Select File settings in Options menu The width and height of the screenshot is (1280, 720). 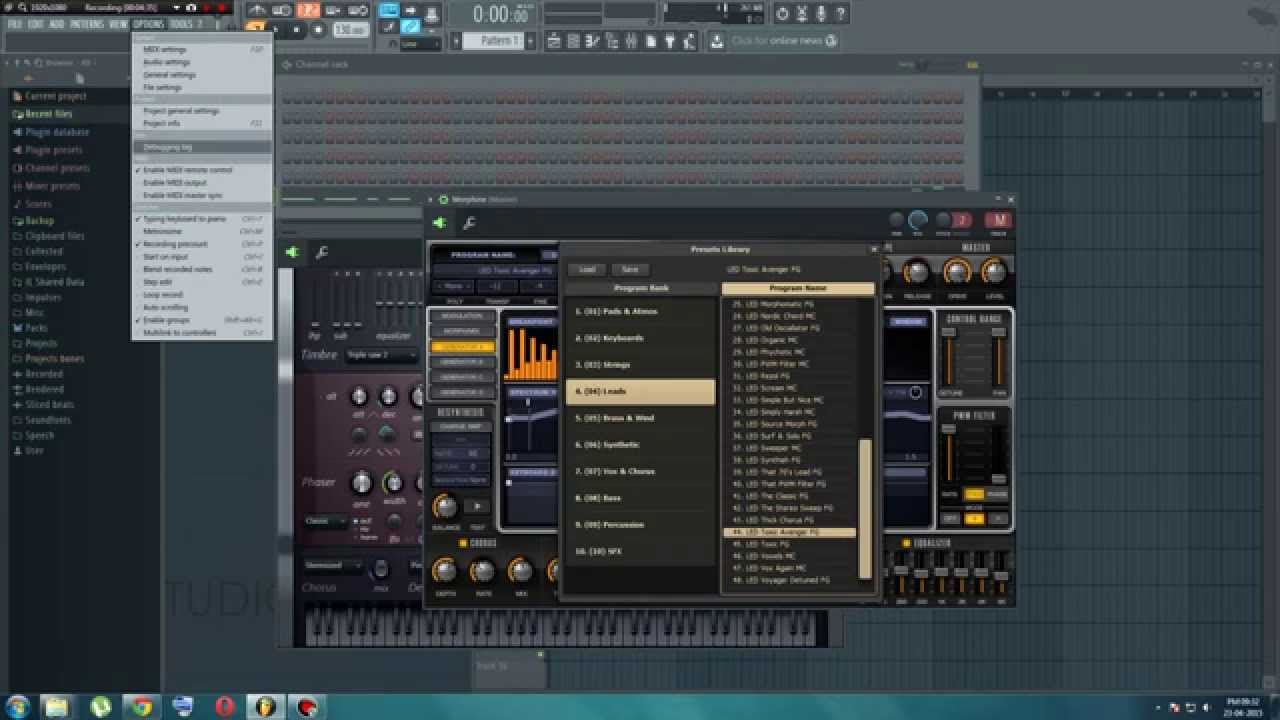(x=202, y=88)
